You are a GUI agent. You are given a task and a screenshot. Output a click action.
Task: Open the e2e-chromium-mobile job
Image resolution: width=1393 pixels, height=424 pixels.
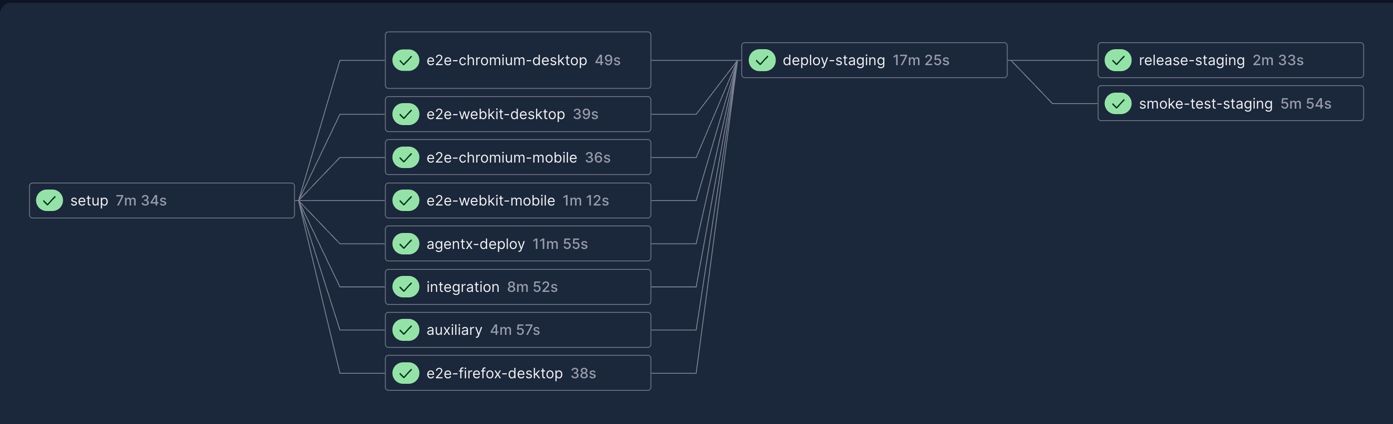click(501, 158)
